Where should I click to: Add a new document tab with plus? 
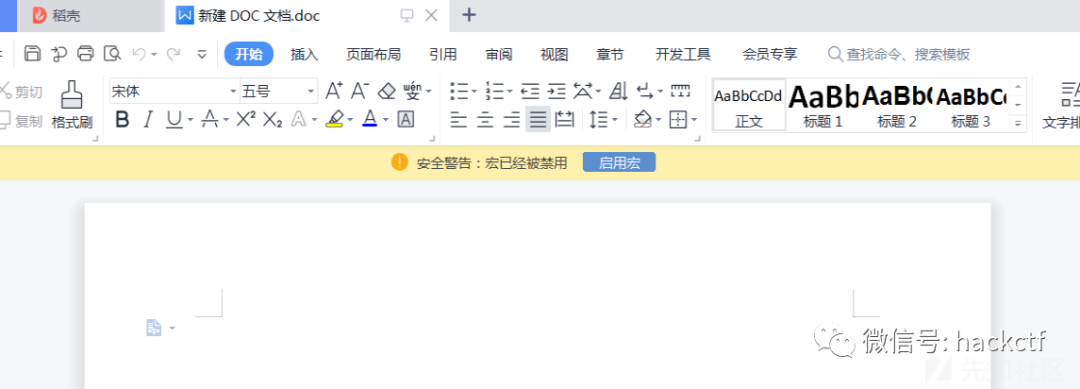[469, 15]
